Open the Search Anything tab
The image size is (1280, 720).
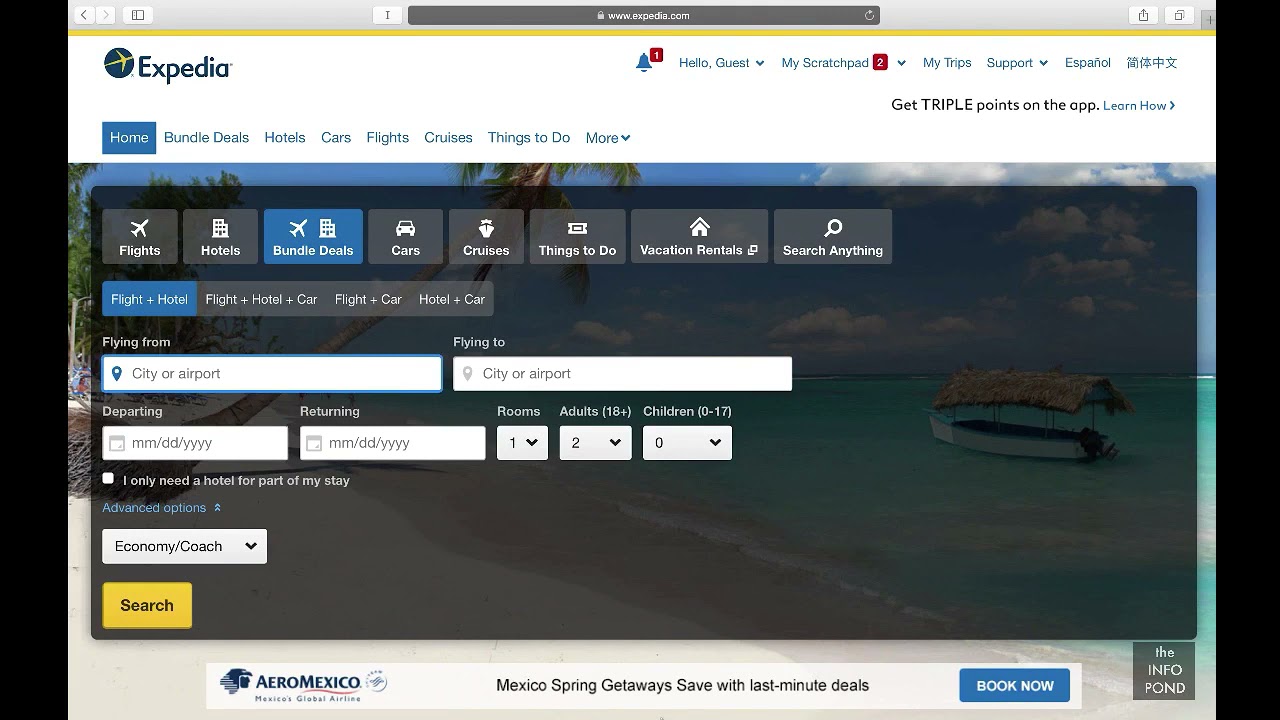833,237
